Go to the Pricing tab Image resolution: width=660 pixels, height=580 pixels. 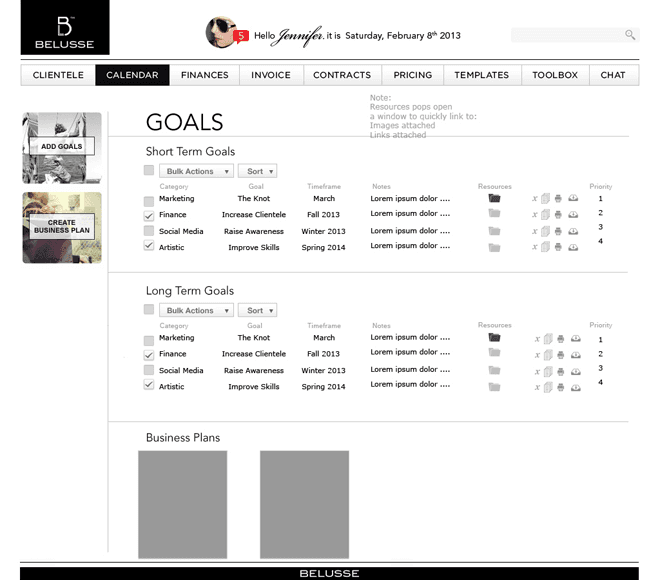412,75
